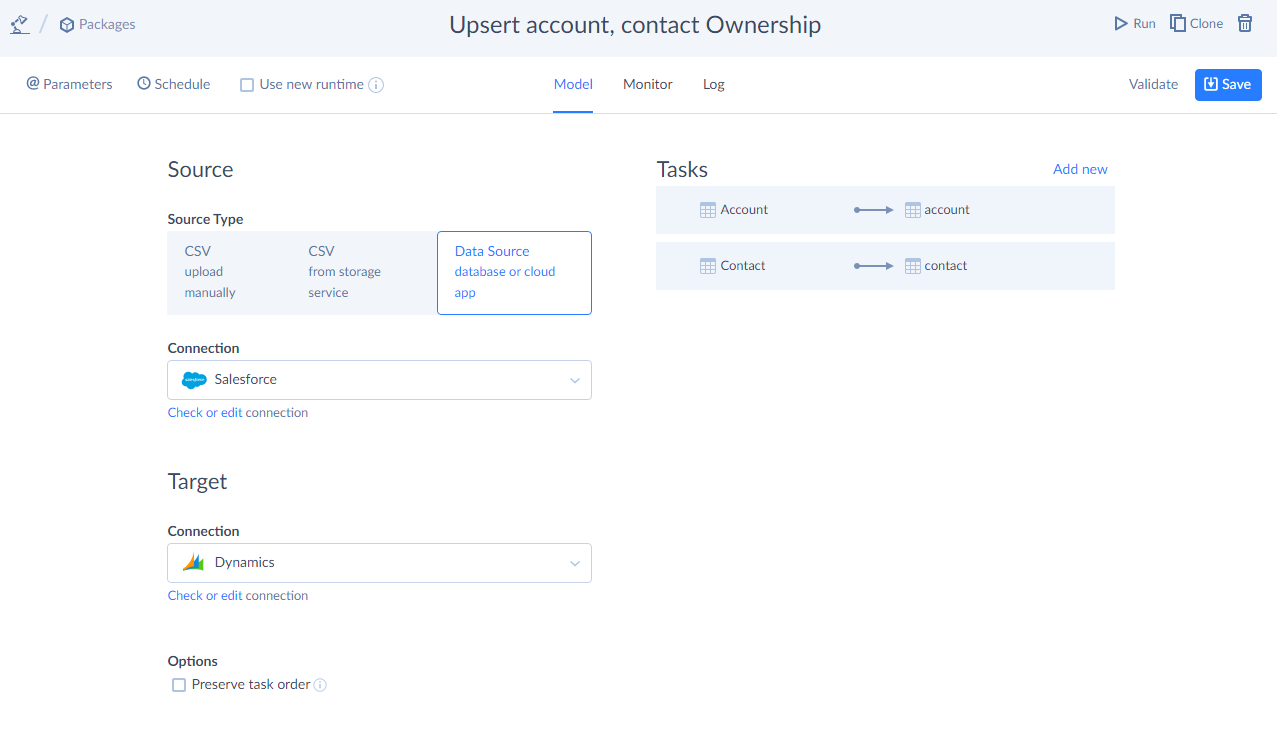The height and width of the screenshot is (730, 1277).
Task: Open the Account to account task row
Action: [x=884, y=210]
